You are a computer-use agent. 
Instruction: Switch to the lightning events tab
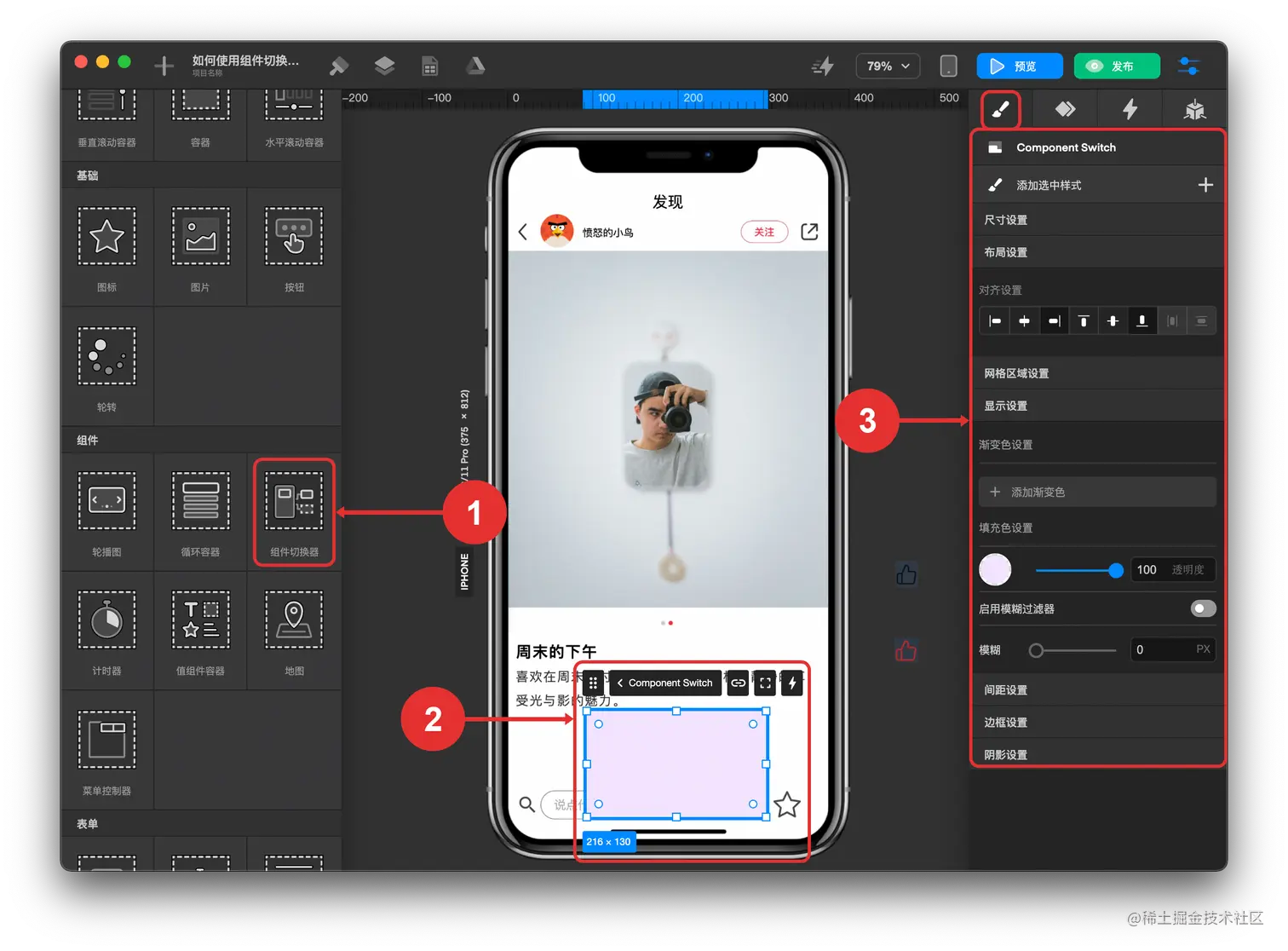[x=1130, y=109]
